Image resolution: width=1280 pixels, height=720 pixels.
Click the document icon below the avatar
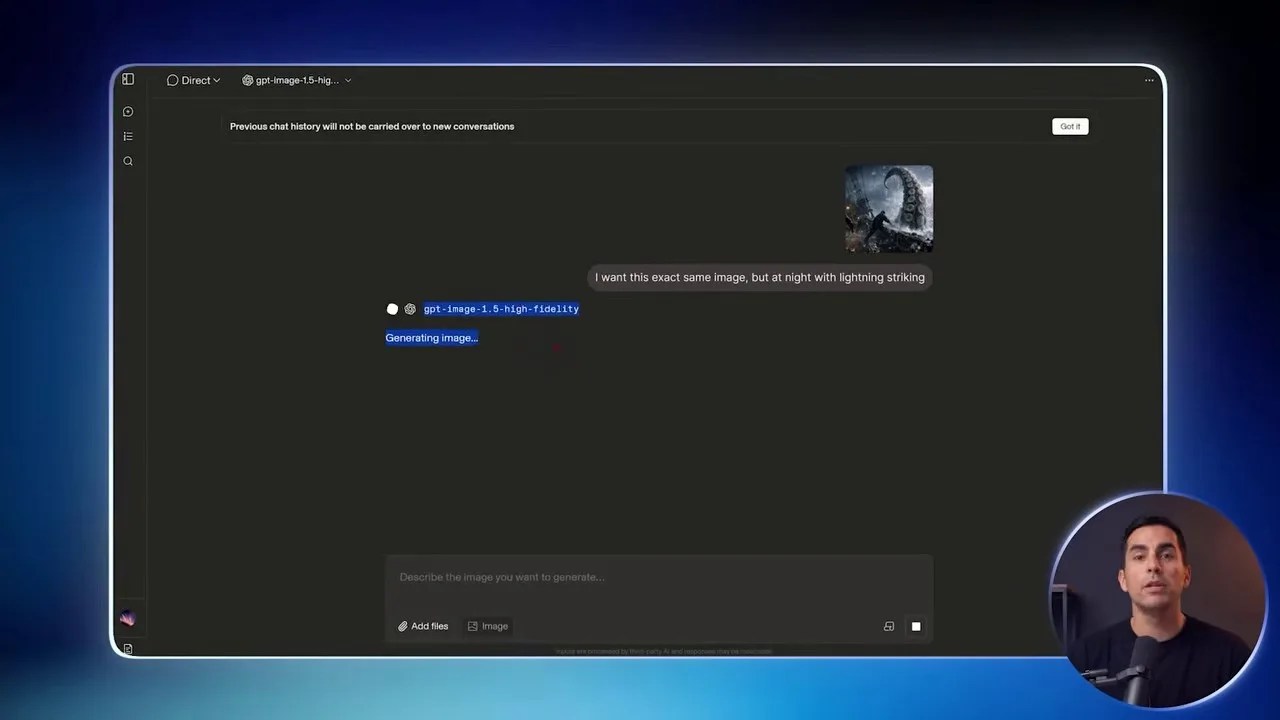[x=128, y=649]
